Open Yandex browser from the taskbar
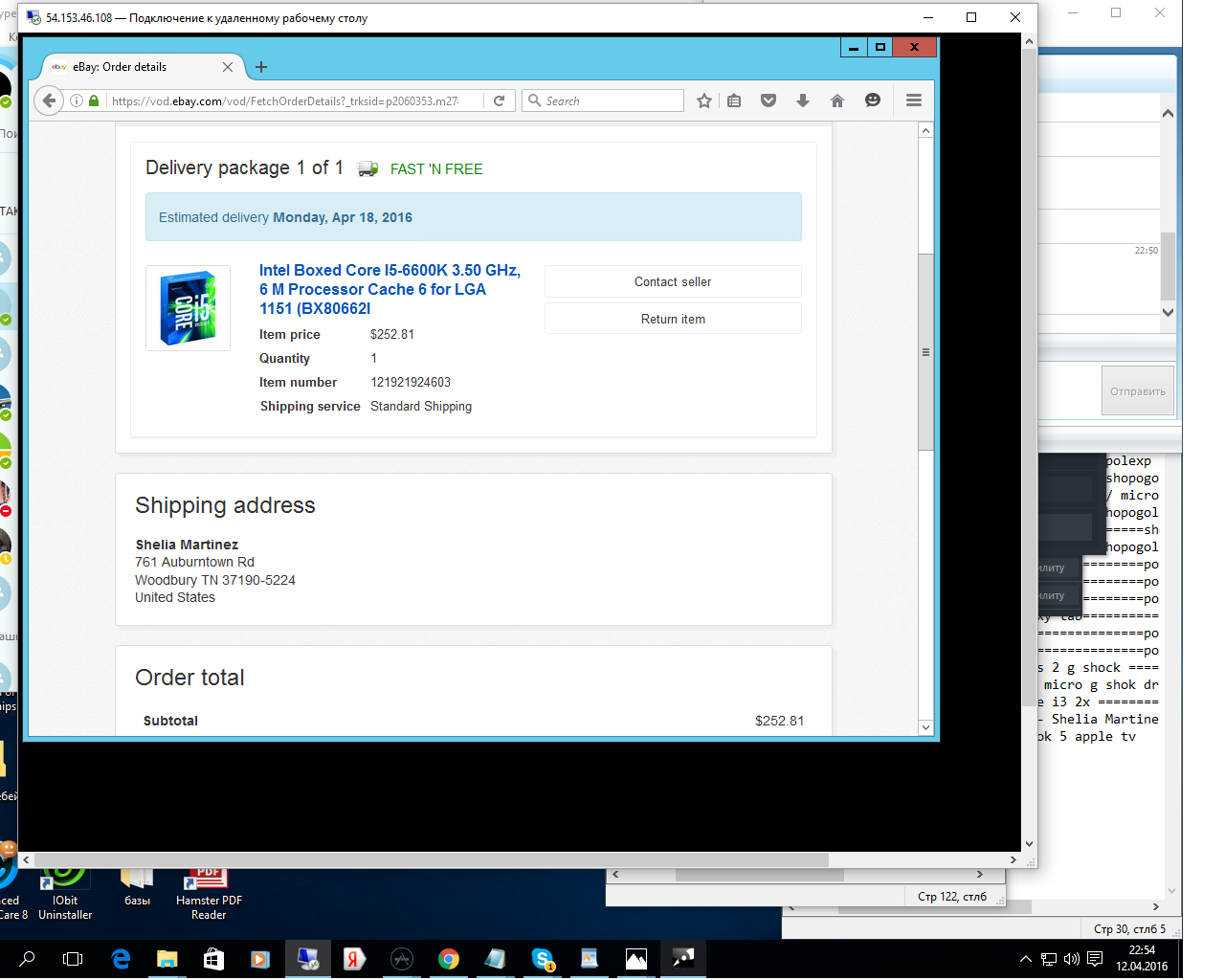1225x980 pixels. (x=354, y=959)
